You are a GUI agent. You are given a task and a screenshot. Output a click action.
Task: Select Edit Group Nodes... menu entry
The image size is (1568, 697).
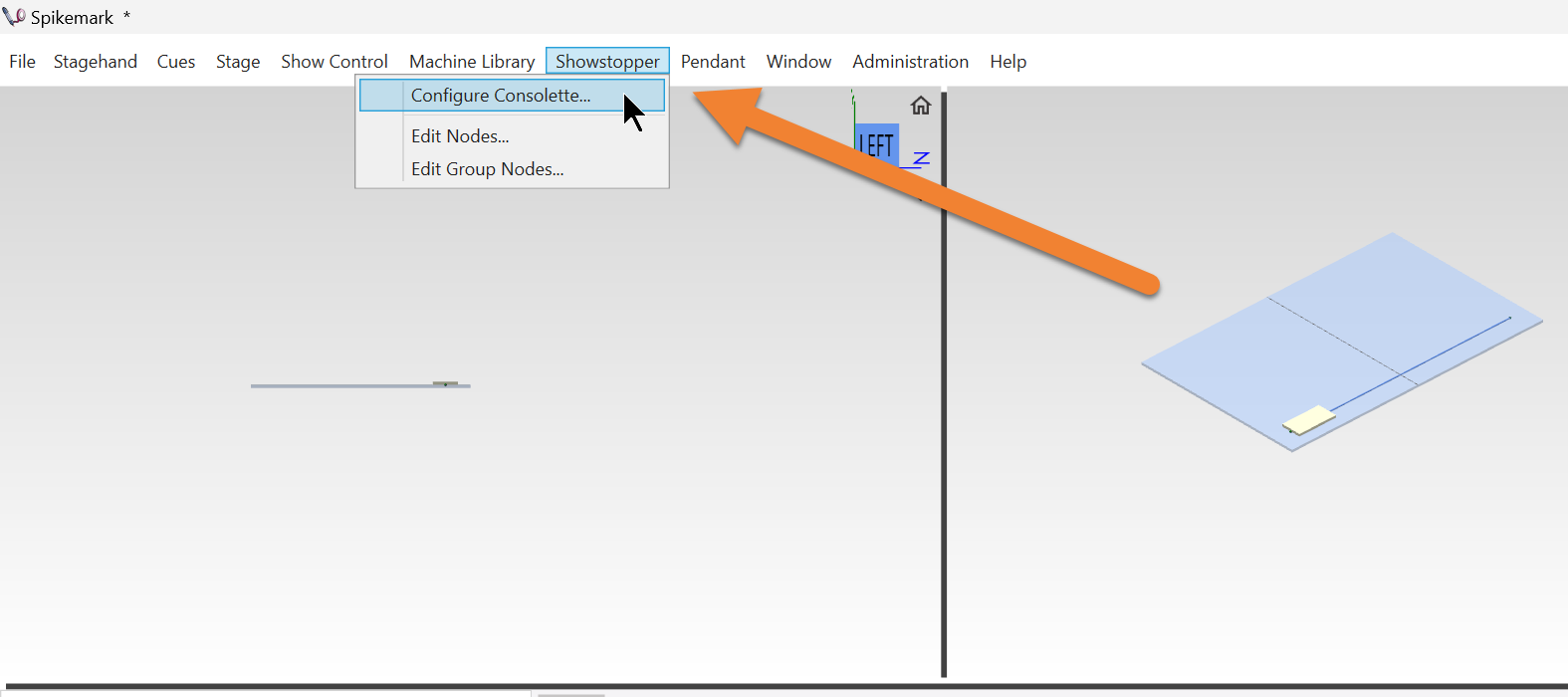pyautogui.click(x=487, y=169)
